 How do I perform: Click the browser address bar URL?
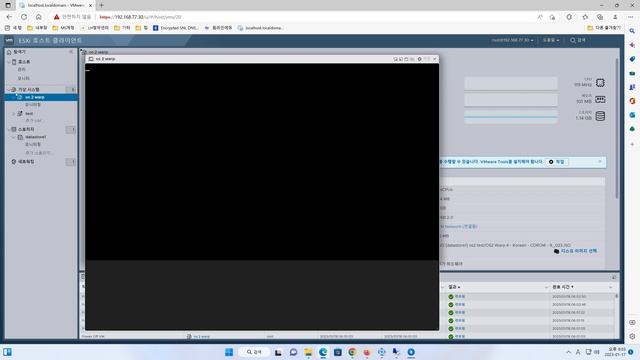pyautogui.click(x=140, y=17)
